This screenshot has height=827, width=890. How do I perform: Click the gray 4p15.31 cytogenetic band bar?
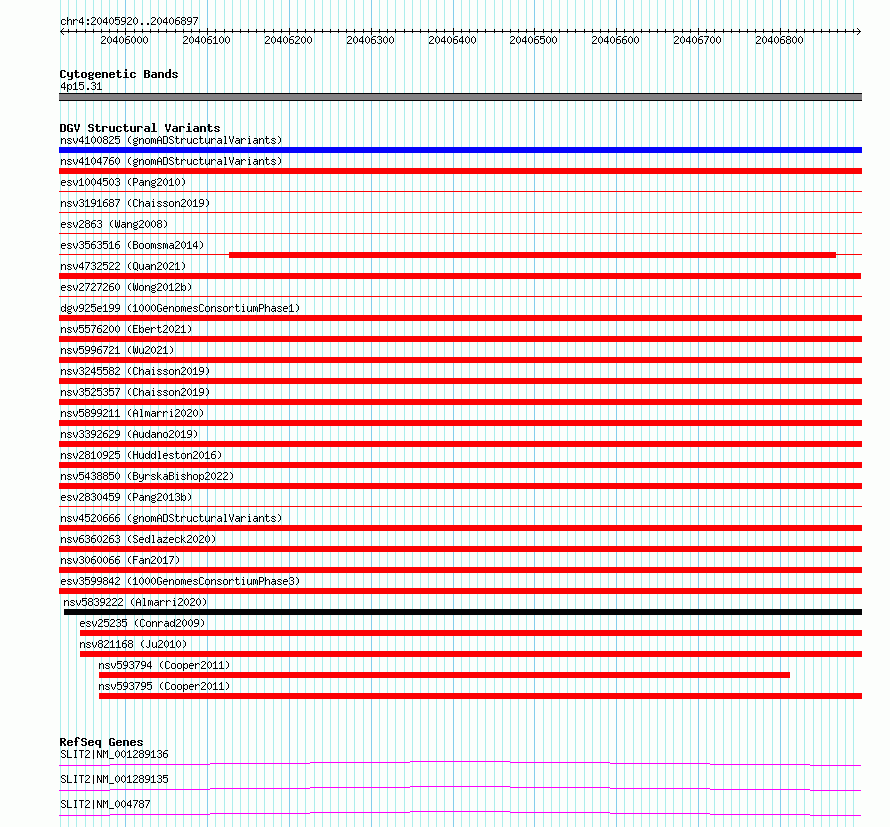coord(460,97)
